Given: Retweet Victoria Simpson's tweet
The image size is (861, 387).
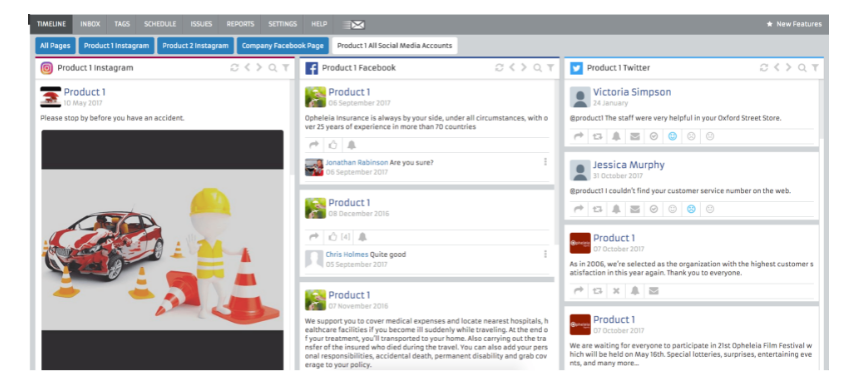Looking at the screenshot, I should tap(597, 136).
